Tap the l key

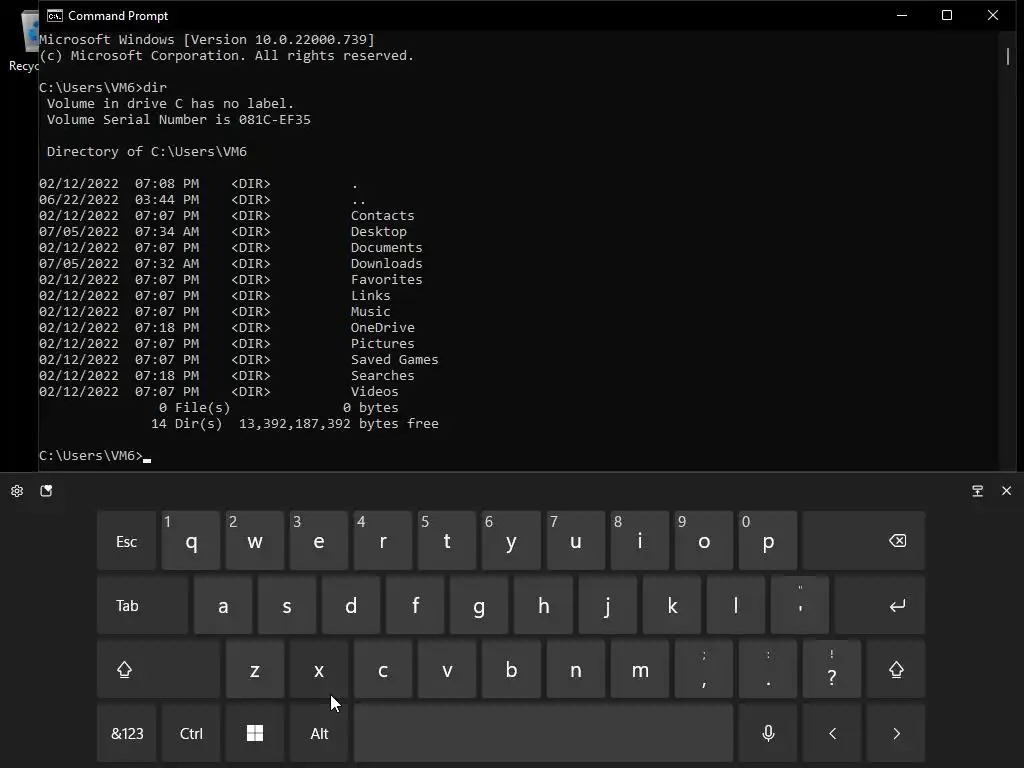coord(735,605)
